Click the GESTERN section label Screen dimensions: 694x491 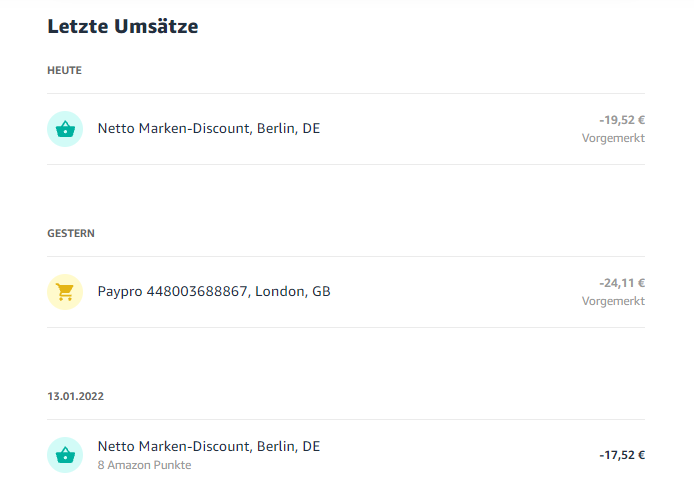coord(71,233)
